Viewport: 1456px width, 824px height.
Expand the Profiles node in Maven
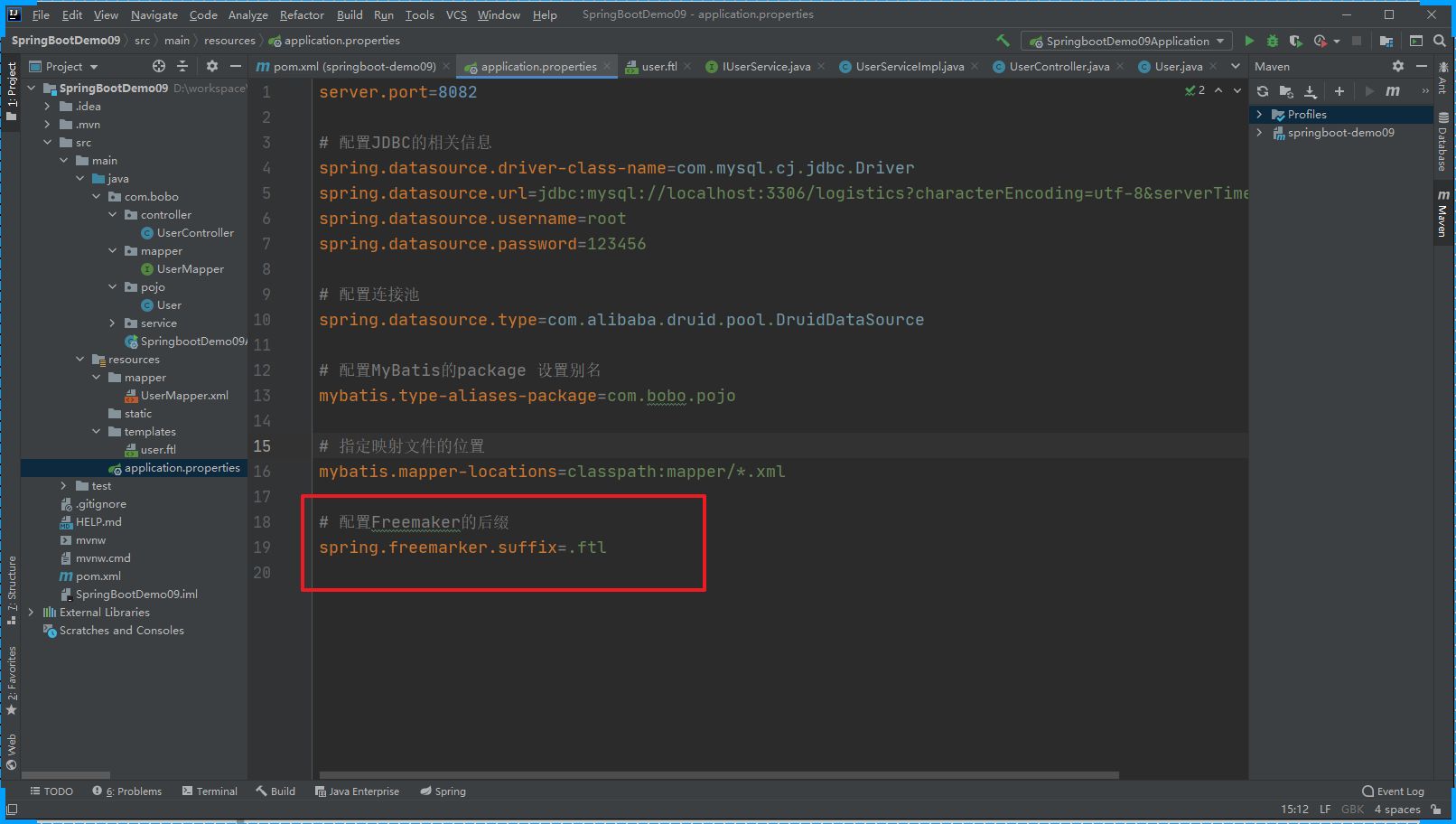[1259, 115]
